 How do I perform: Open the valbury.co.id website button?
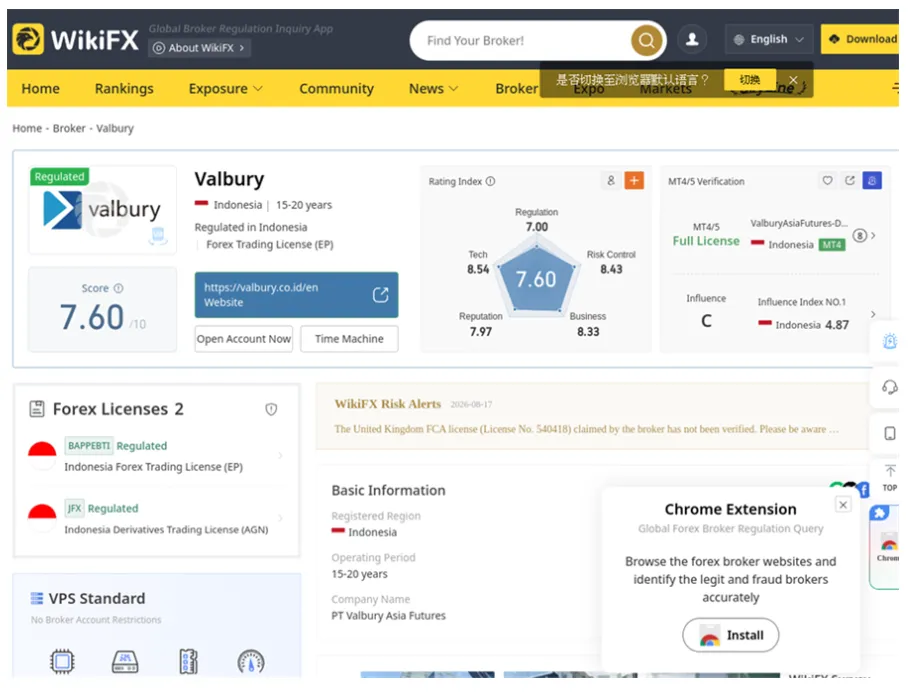coord(297,295)
